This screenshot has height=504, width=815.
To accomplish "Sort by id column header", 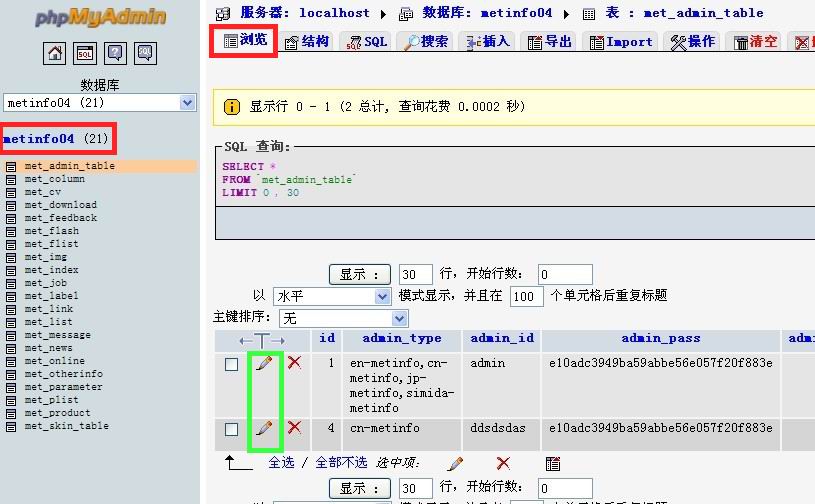I will [x=327, y=338].
